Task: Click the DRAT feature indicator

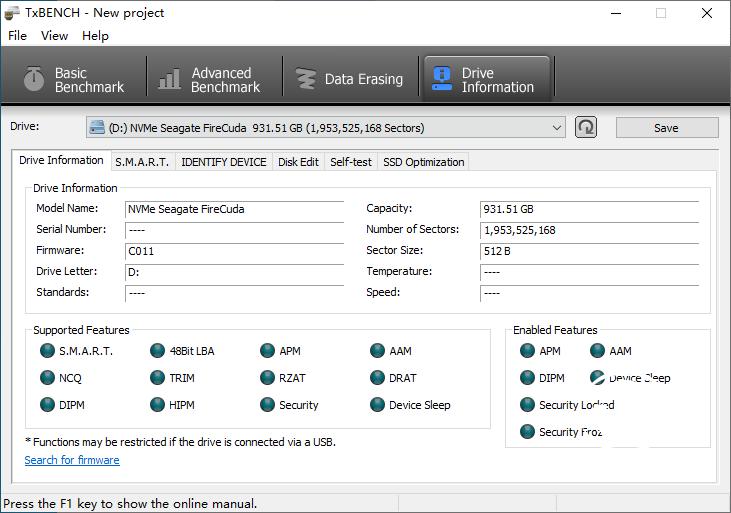Action: coord(377,378)
